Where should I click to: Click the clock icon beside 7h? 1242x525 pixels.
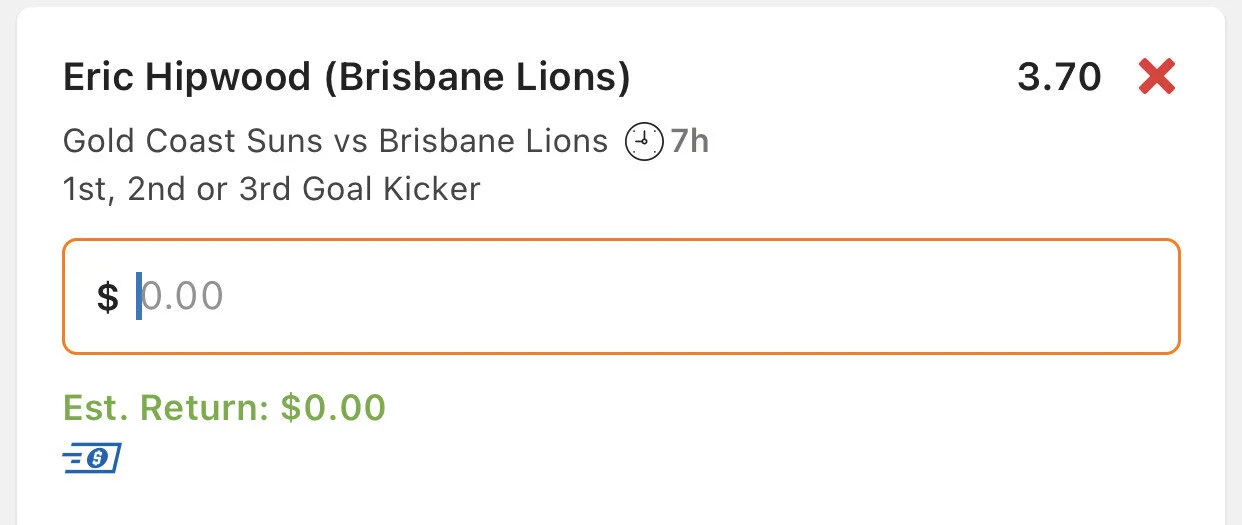coord(643,142)
